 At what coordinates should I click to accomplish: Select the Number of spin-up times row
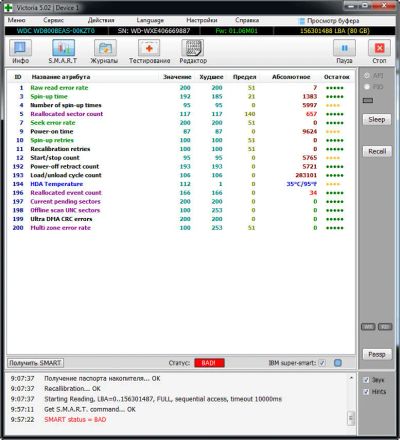pos(181,105)
